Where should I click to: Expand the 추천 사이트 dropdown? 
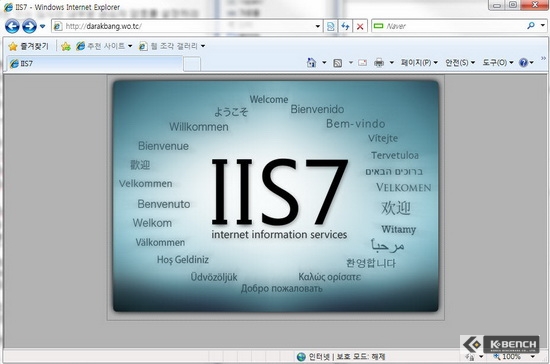click(105, 46)
